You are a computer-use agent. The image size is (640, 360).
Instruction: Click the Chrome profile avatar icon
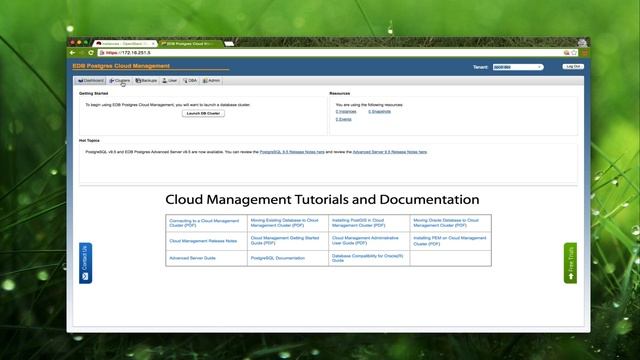pos(582,42)
